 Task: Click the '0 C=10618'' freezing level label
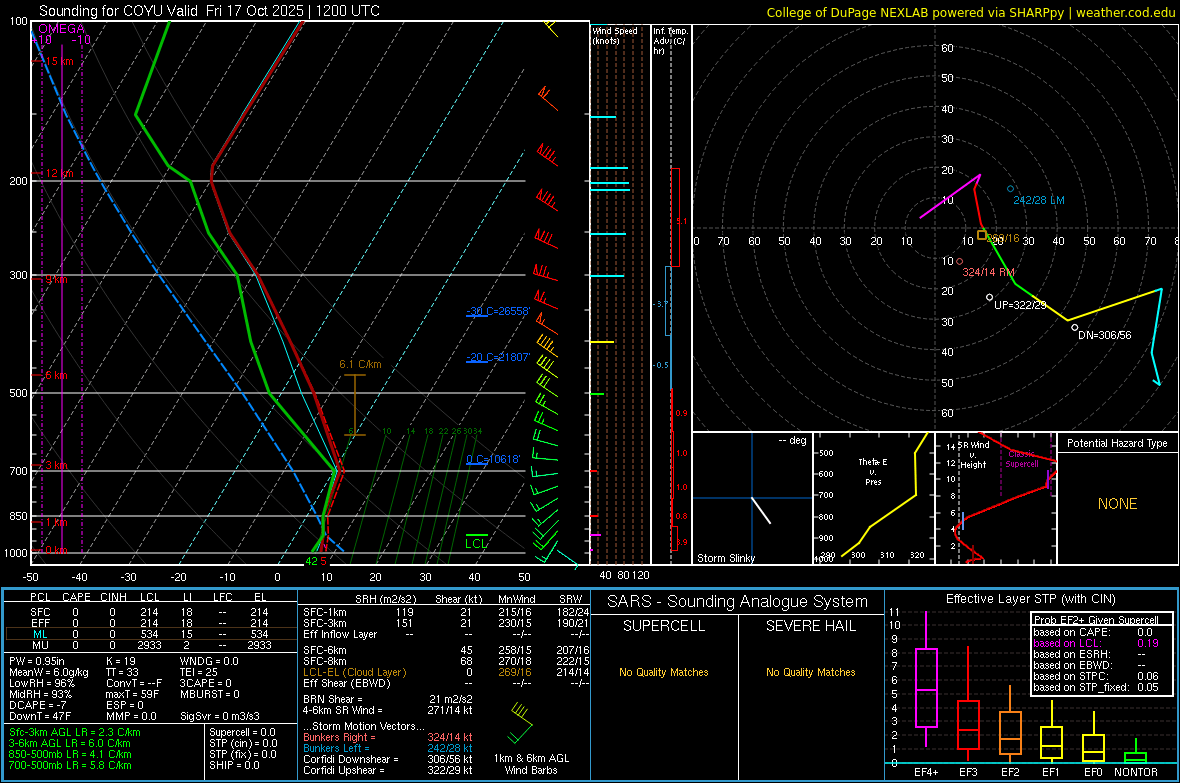493,459
